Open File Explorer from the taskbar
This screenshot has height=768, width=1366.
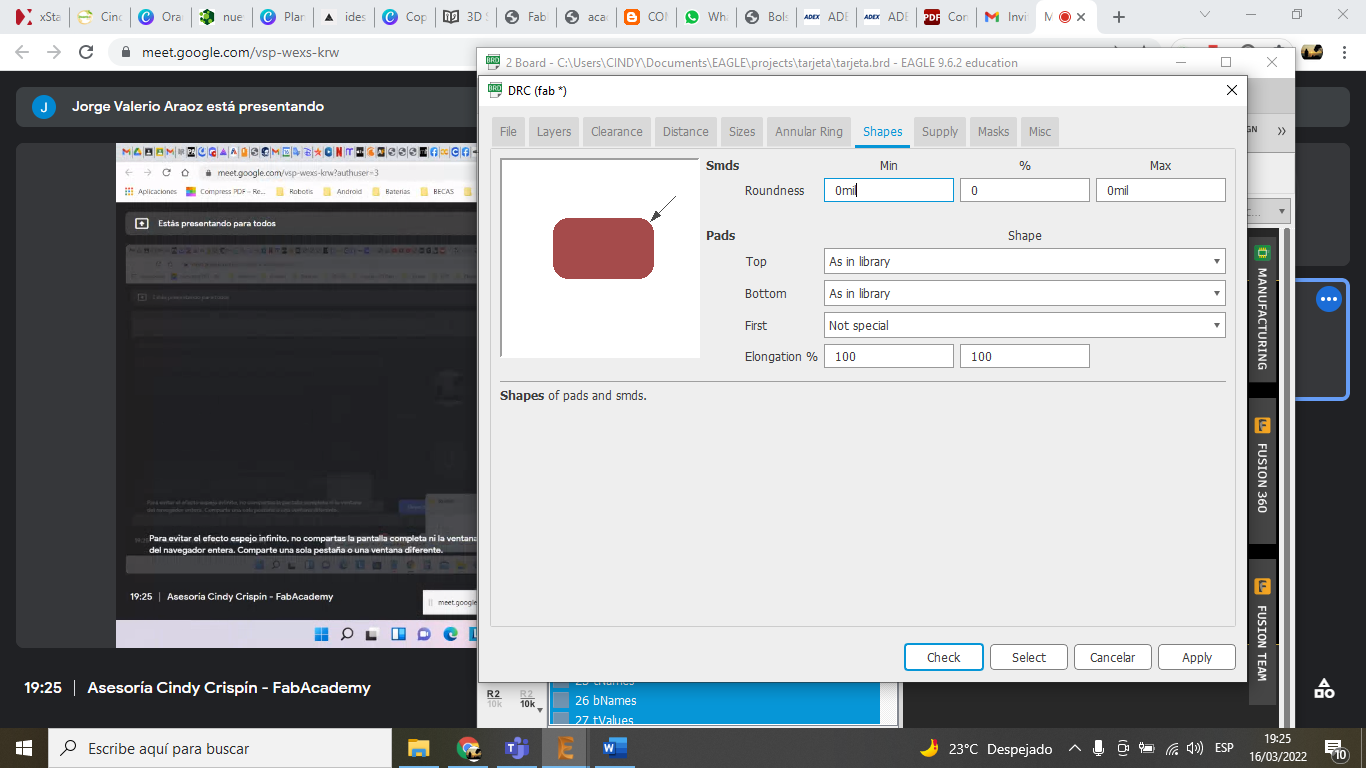[x=418, y=748]
